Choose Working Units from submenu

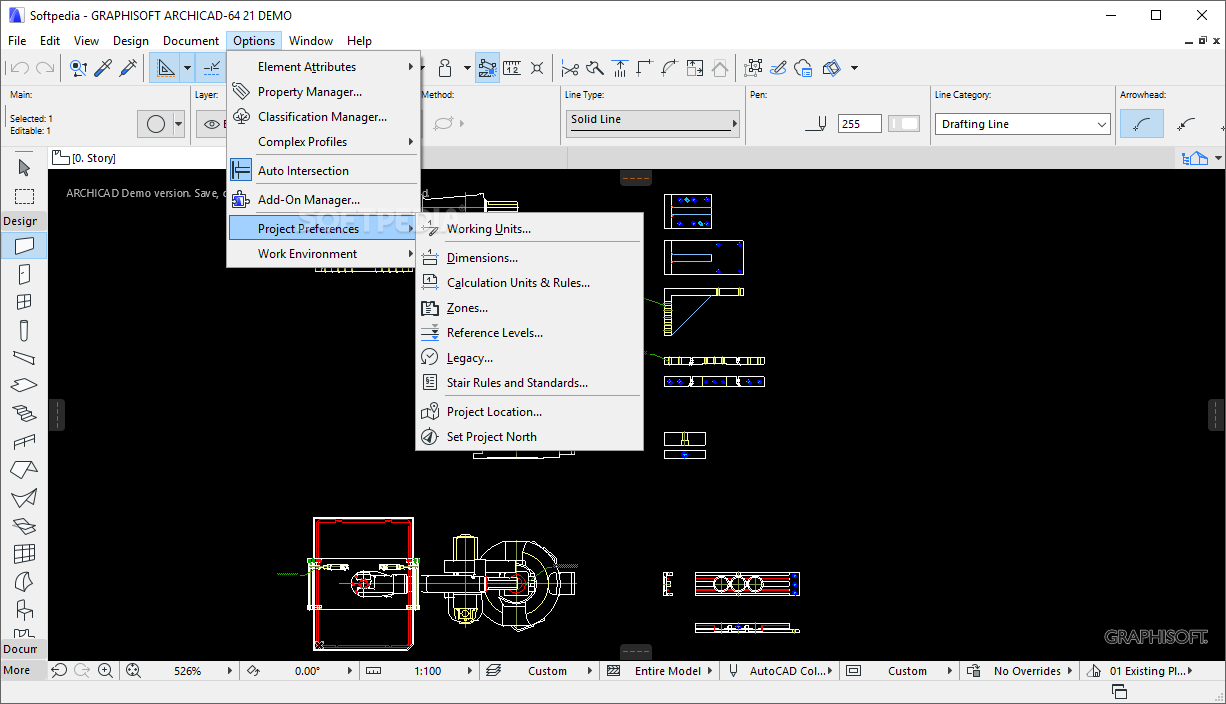(x=529, y=229)
